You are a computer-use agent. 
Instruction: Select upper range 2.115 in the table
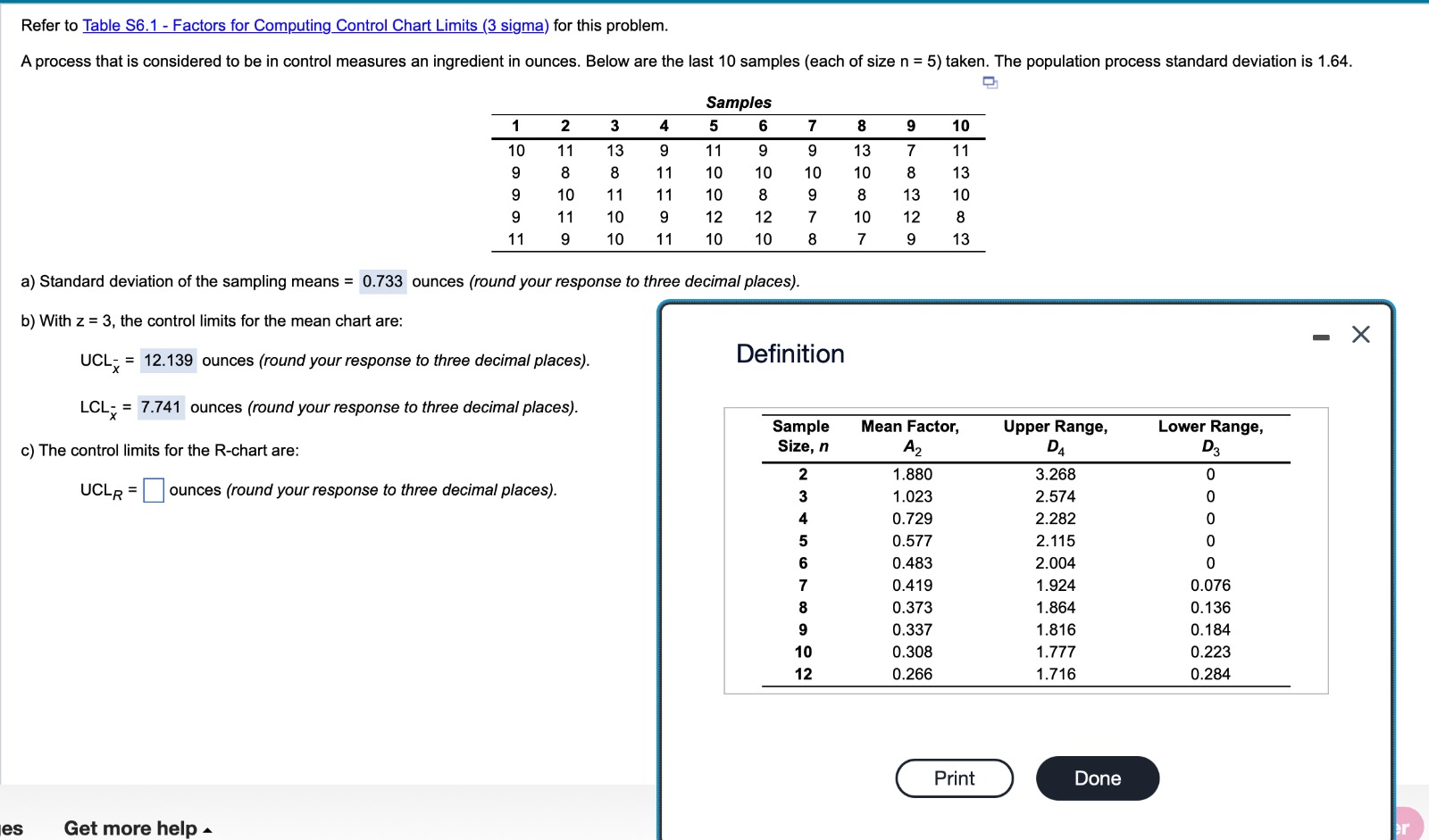tap(1057, 541)
